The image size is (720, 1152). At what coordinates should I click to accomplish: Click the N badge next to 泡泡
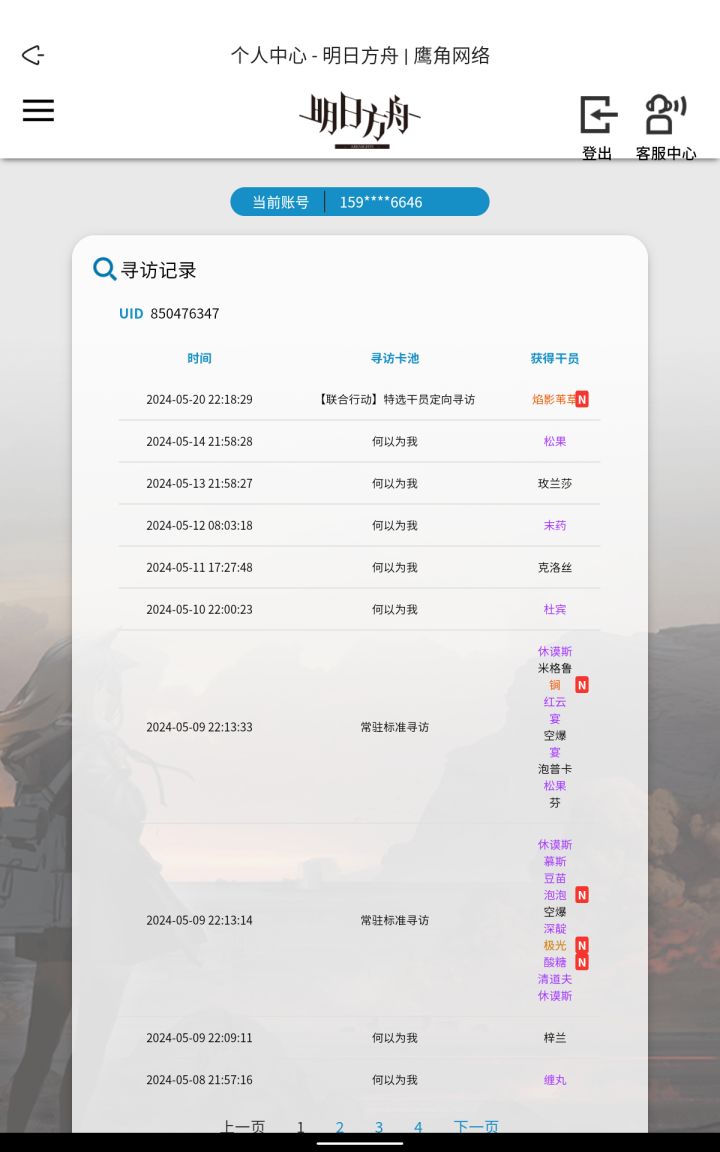(582, 896)
